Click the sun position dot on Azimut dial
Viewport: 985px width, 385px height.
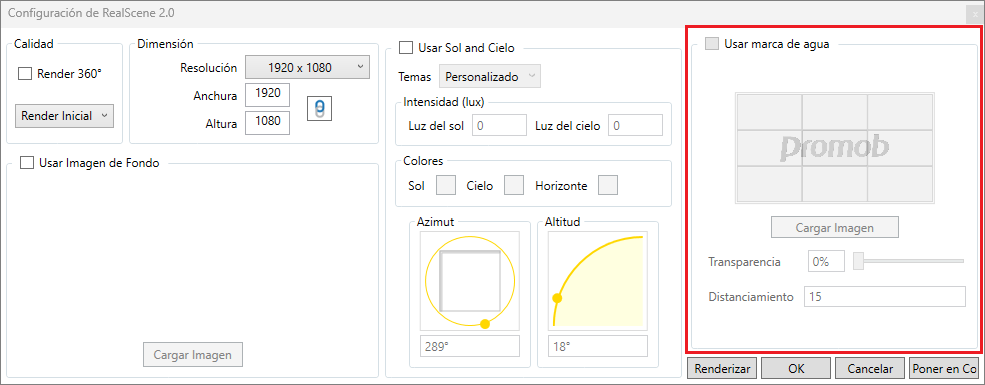484,324
